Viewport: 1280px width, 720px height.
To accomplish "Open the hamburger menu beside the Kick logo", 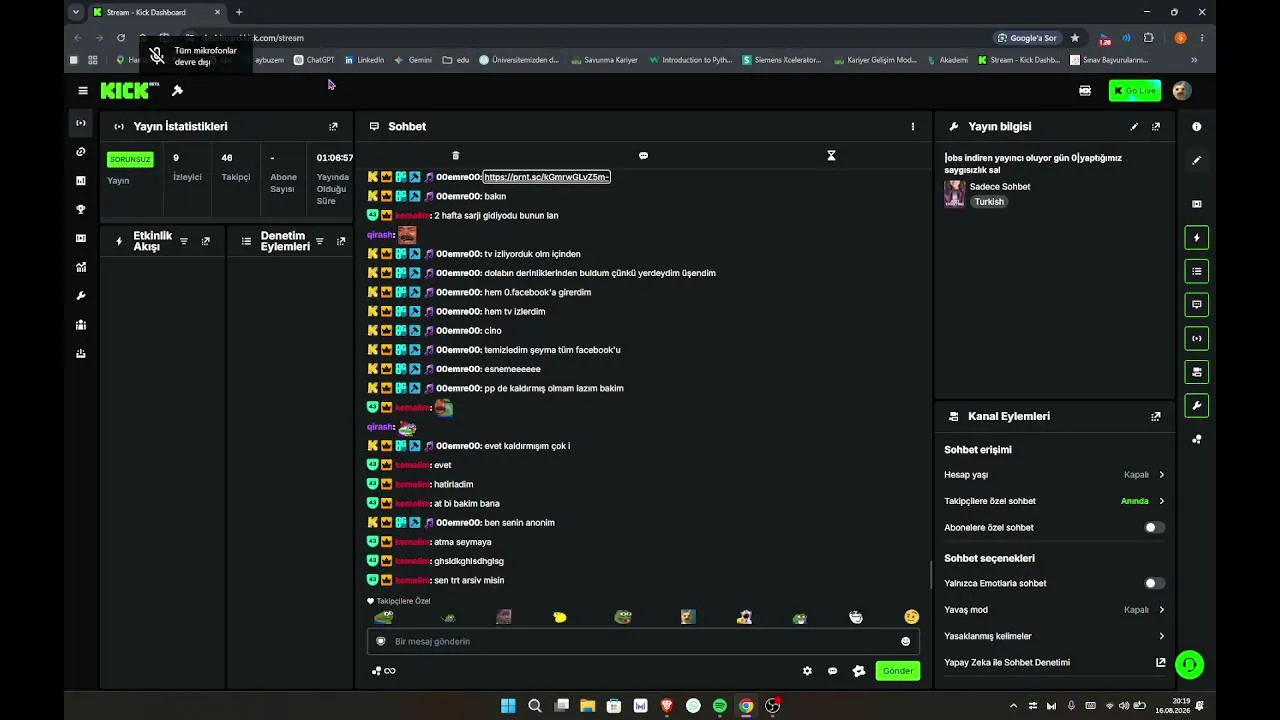I will point(83,91).
